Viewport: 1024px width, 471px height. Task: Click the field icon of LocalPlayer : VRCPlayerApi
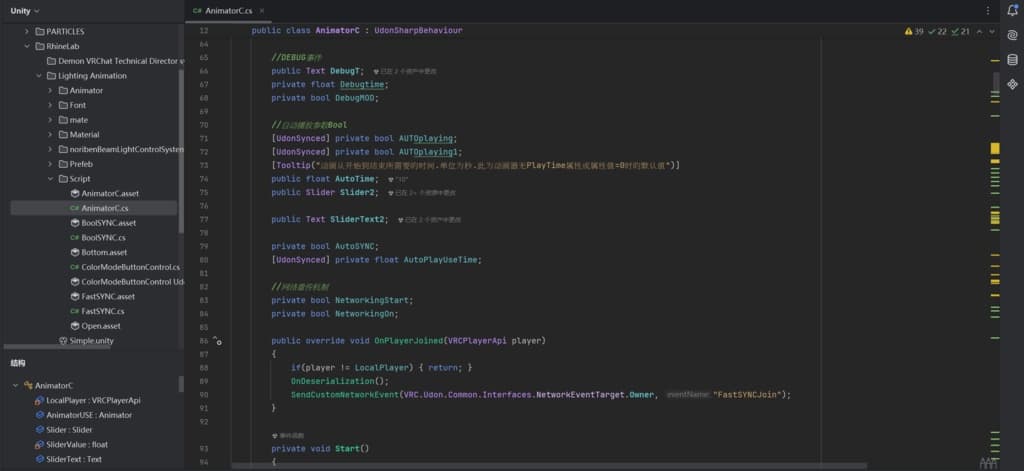pyautogui.click(x=40, y=400)
